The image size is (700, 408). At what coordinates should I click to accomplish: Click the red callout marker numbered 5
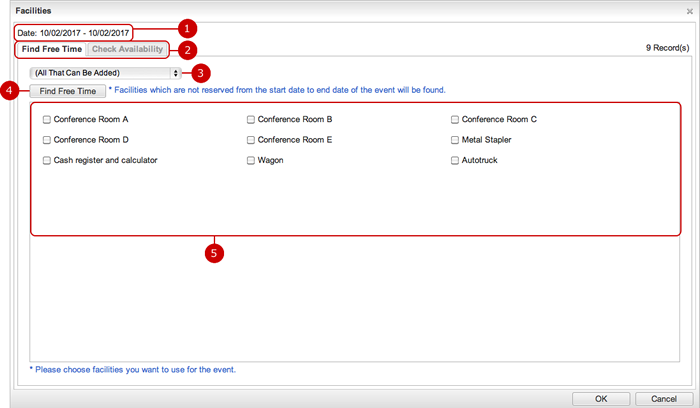212,253
